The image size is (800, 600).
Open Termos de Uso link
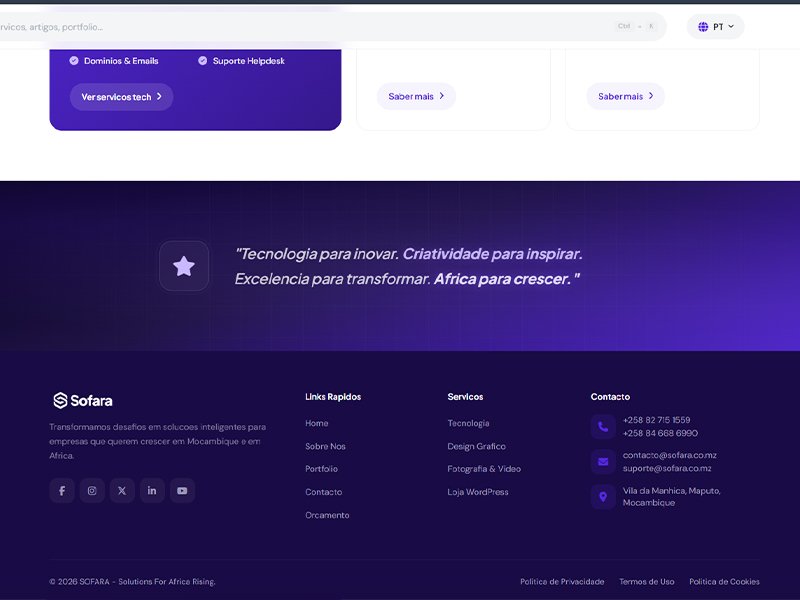click(647, 582)
